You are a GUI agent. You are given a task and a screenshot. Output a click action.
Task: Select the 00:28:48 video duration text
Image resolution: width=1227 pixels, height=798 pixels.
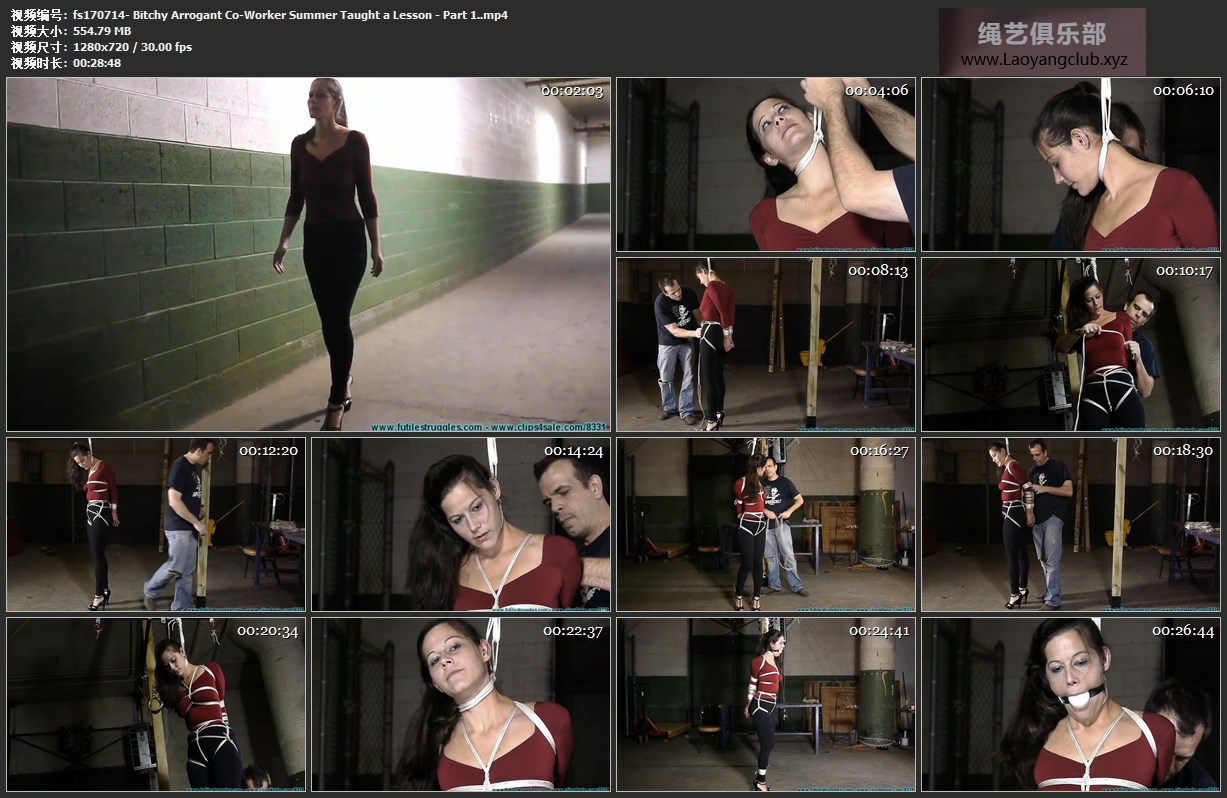(x=97, y=63)
